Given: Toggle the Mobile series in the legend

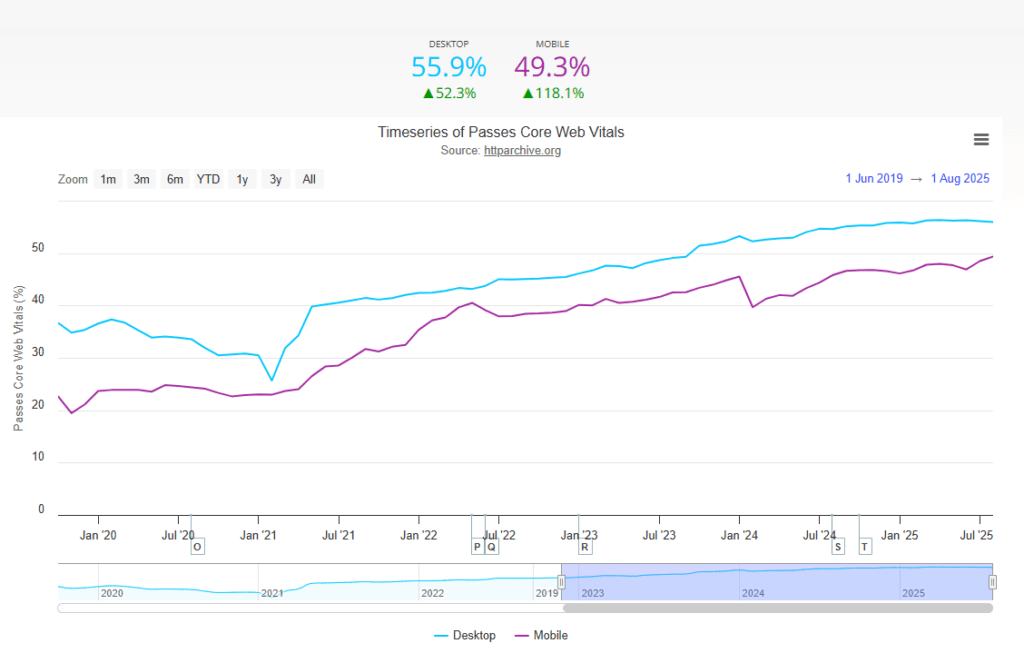Looking at the screenshot, I should [x=550, y=635].
